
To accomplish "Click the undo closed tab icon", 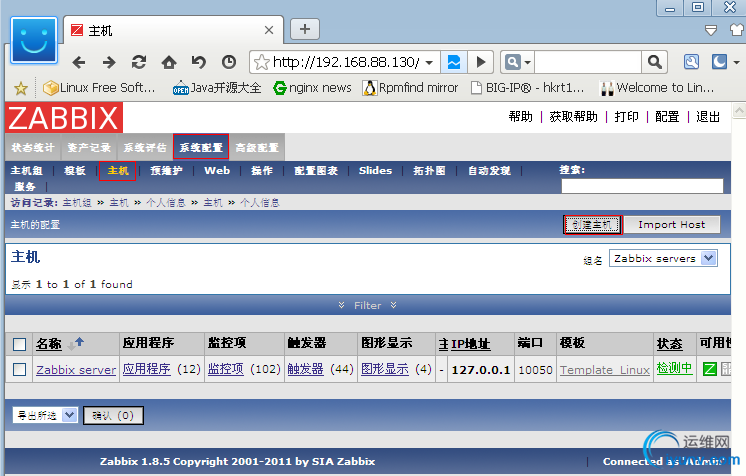I will tap(199, 62).
